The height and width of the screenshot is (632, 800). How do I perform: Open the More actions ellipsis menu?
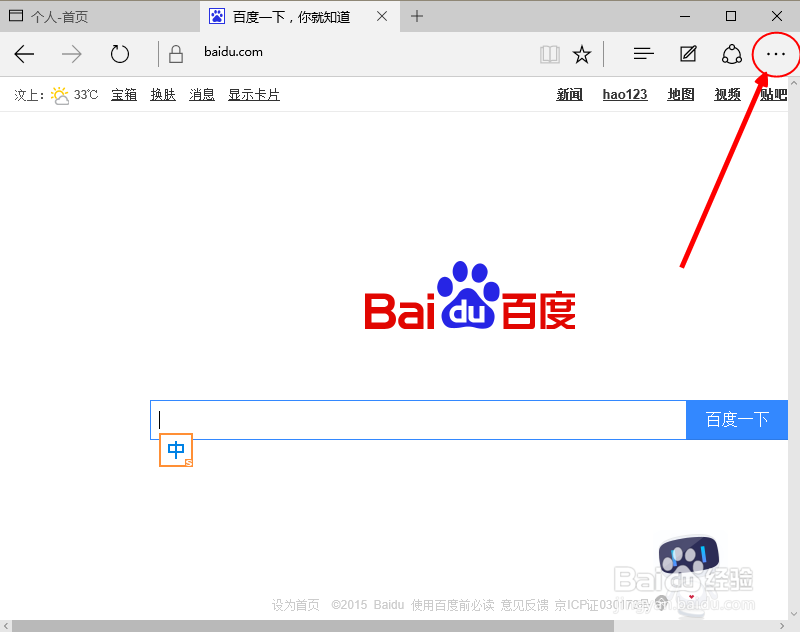click(x=776, y=54)
